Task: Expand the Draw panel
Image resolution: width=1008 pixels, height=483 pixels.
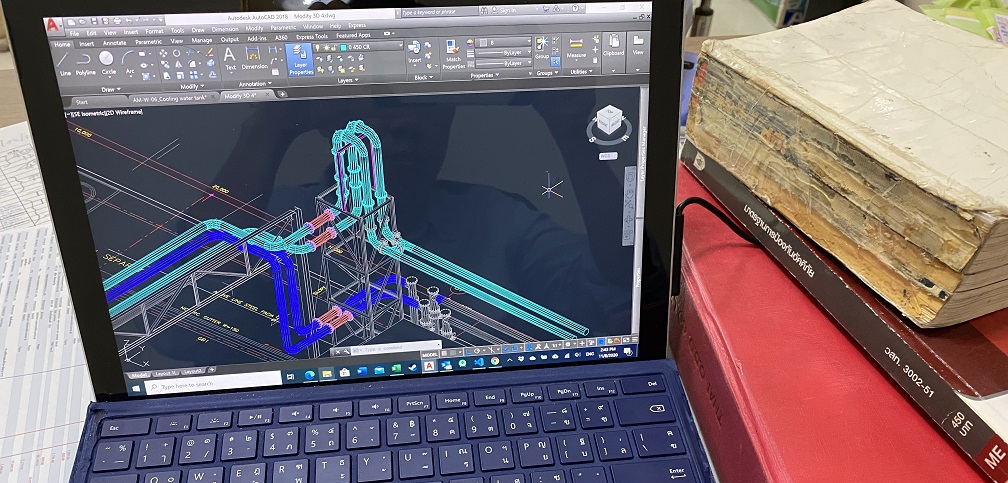Action: [x=111, y=89]
